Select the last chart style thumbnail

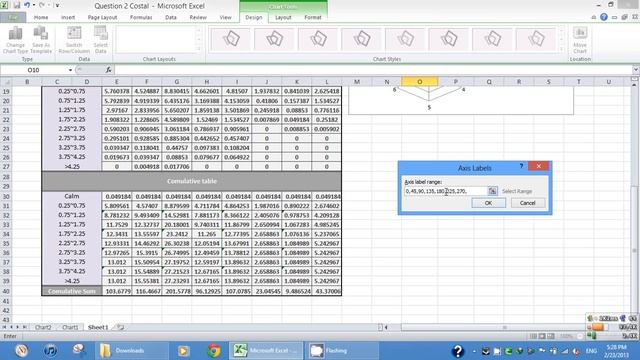pos(536,39)
